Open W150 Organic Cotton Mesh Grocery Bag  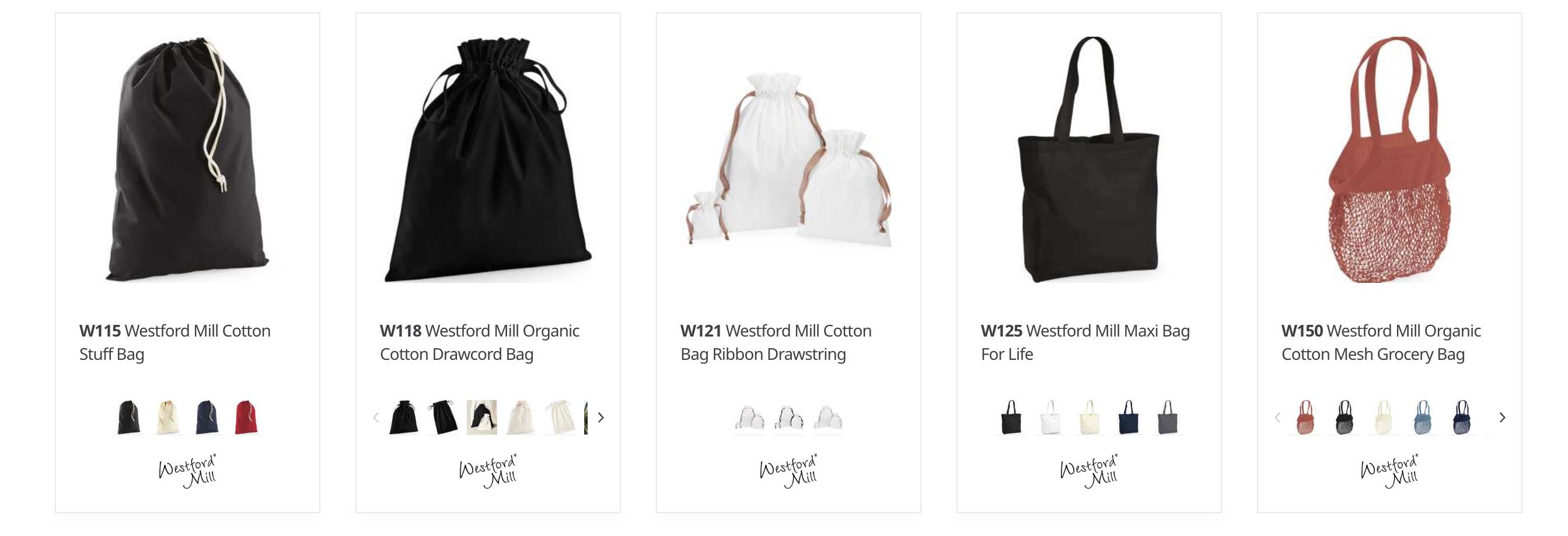1381,342
